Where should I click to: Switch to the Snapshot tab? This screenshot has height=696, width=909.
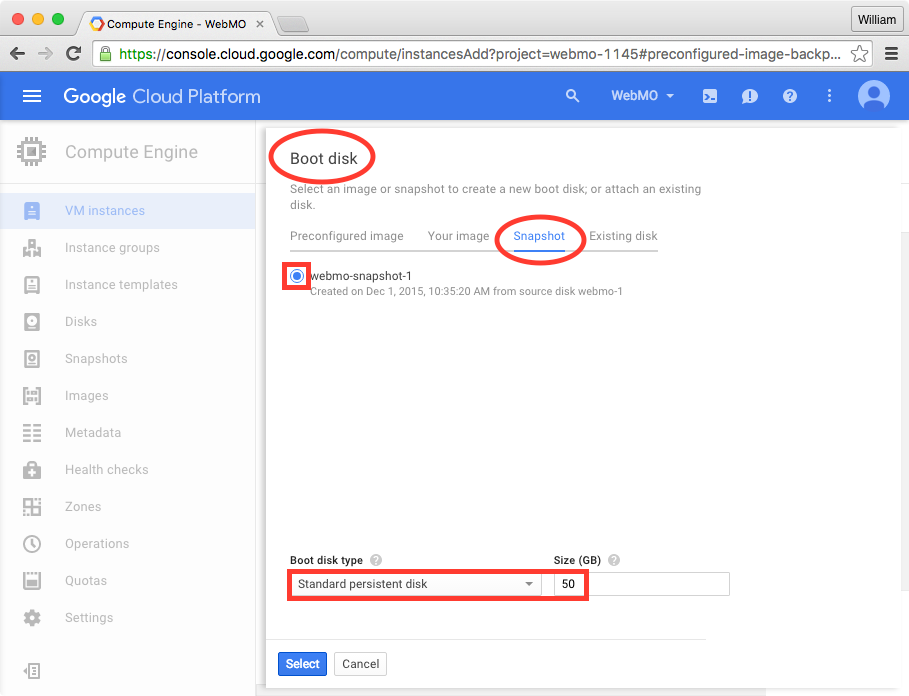539,236
